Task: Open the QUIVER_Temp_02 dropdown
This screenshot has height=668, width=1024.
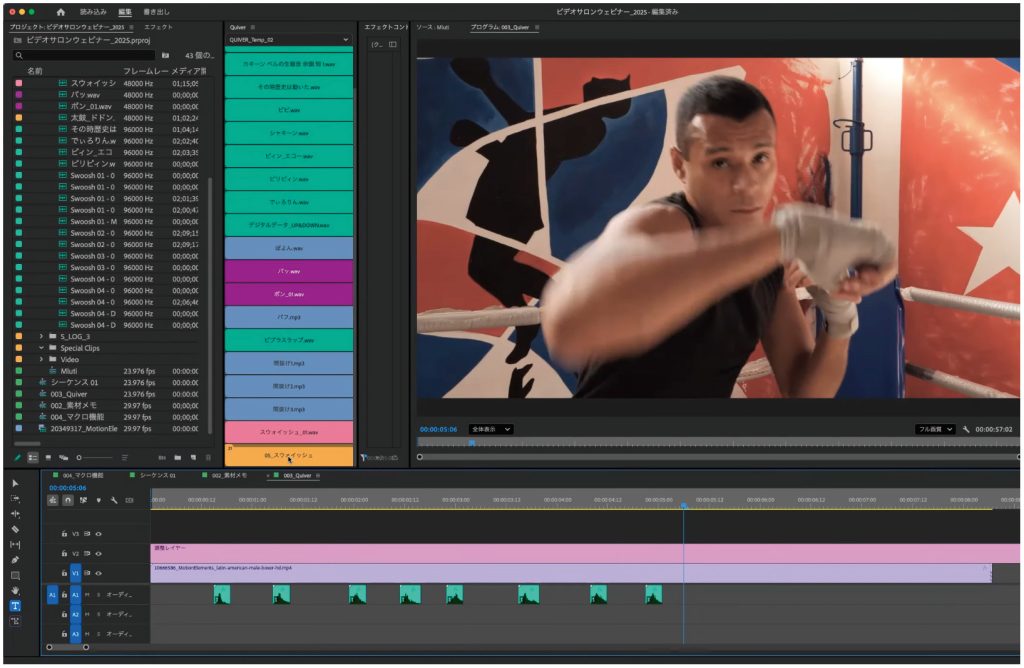Action: coord(288,40)
